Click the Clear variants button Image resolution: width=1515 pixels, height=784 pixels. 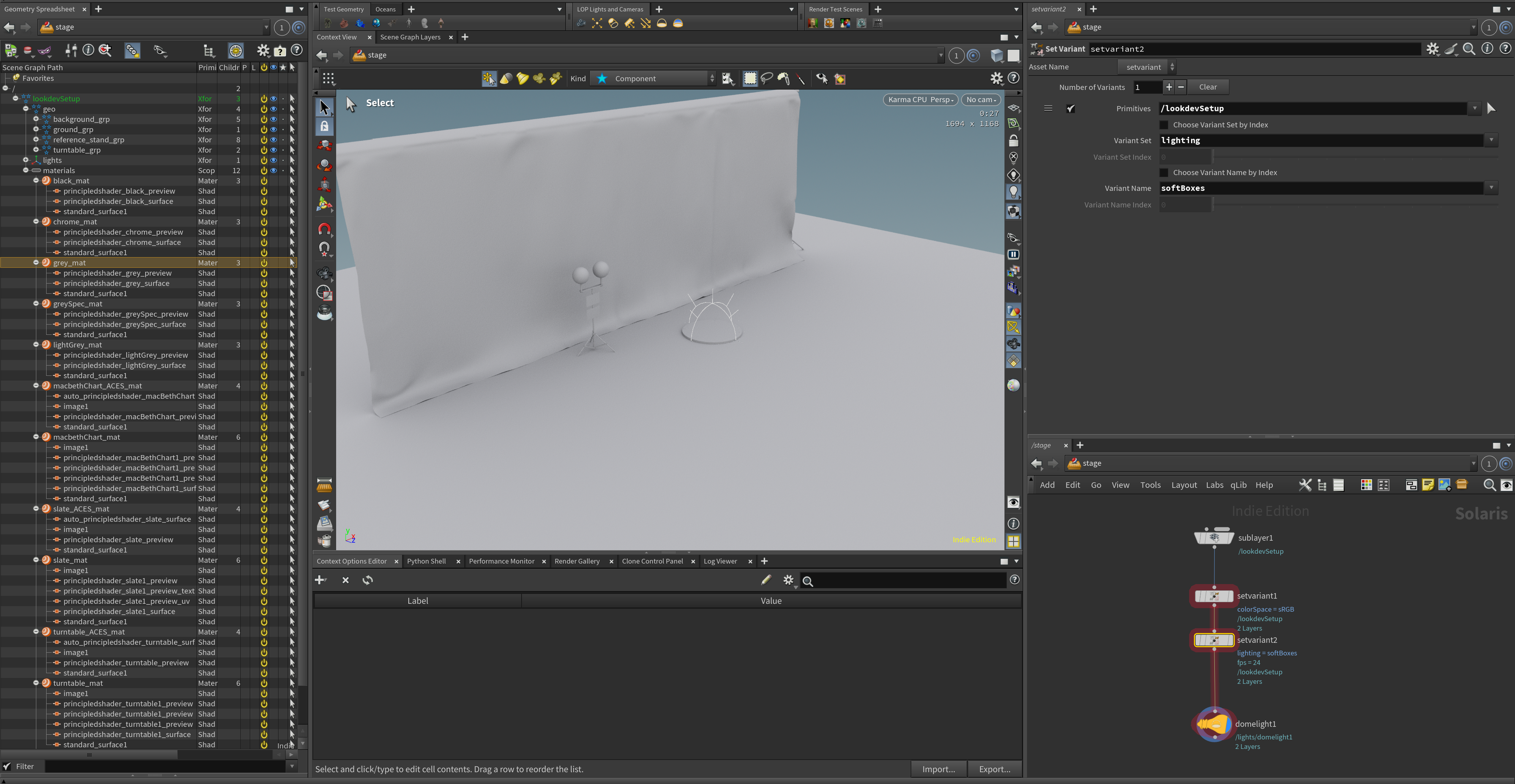[1207, 87]
